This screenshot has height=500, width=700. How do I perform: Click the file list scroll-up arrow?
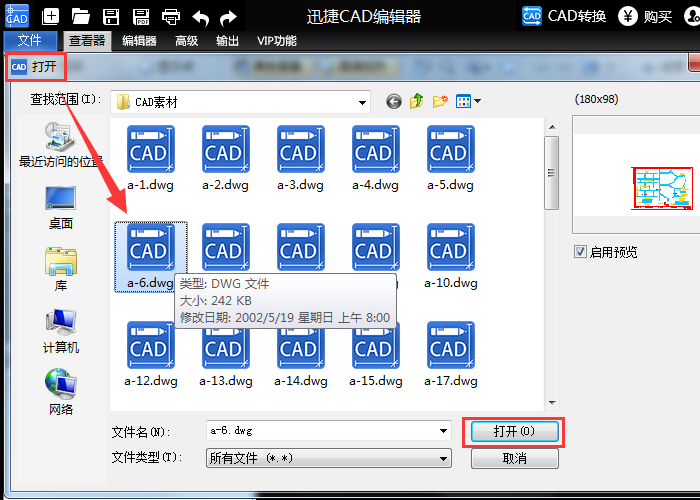click(552, 127)
